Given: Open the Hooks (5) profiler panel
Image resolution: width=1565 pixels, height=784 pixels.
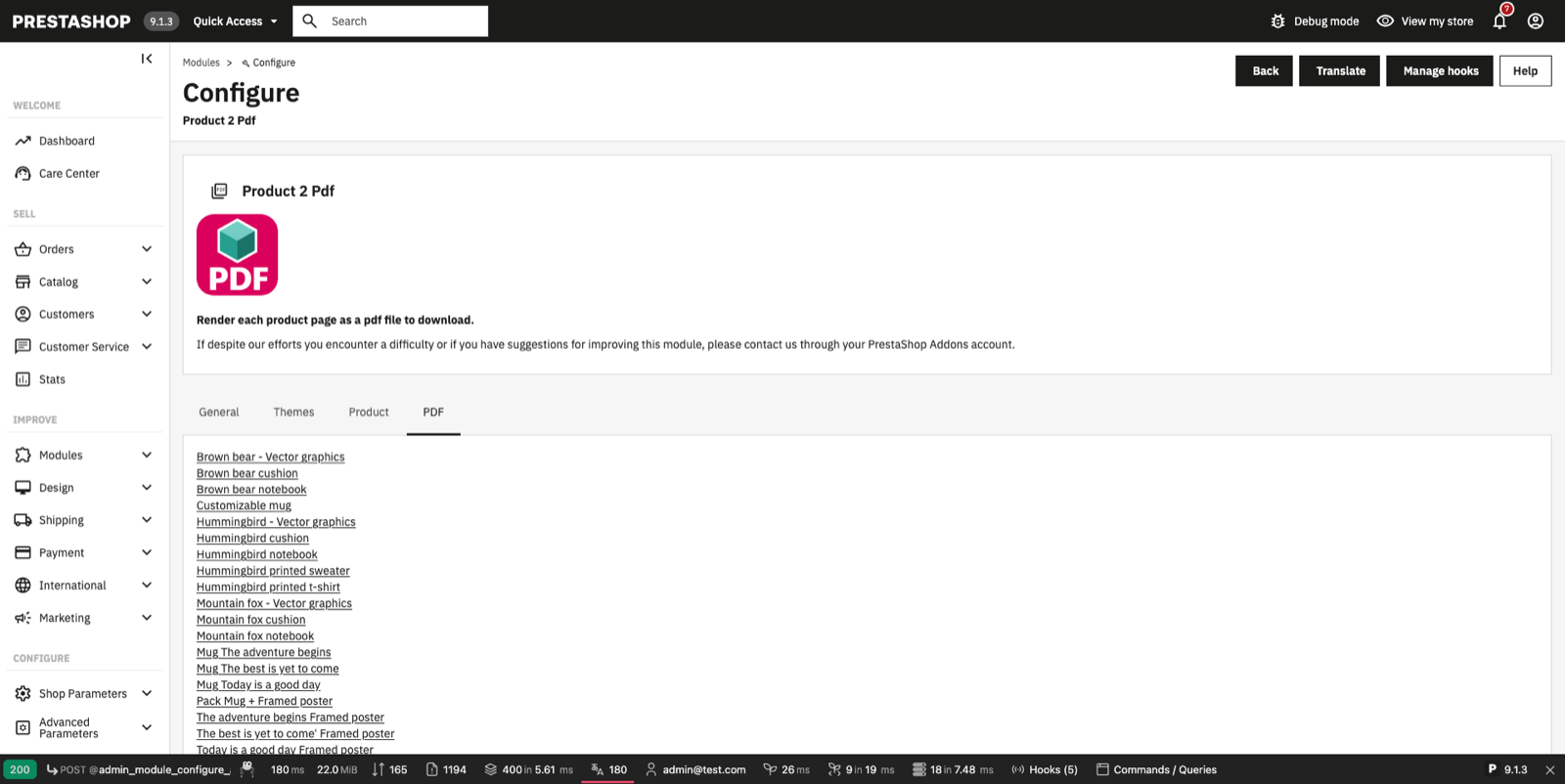Looking at the screenshot, I should (1044, 769).
